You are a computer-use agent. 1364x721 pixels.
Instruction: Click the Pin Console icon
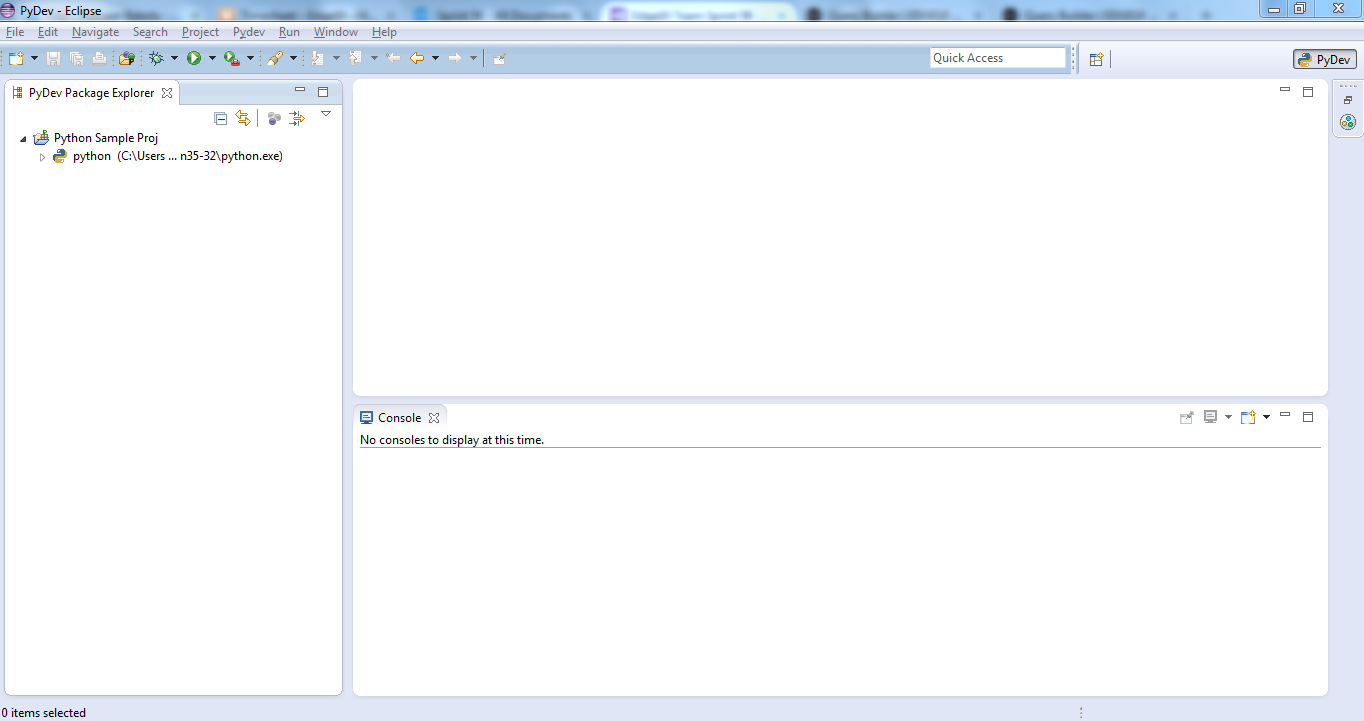[1187, 417]
